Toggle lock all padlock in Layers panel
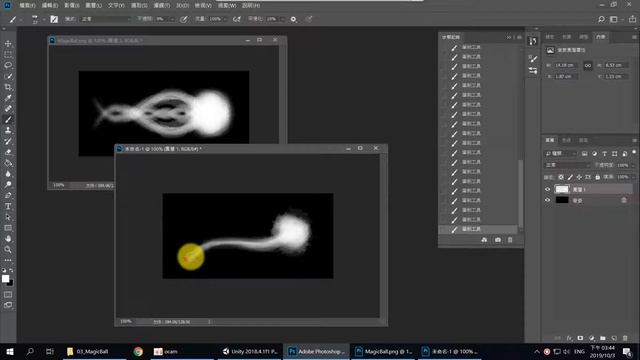This screenshot has height=360, width=640. (x=597, y=177)
